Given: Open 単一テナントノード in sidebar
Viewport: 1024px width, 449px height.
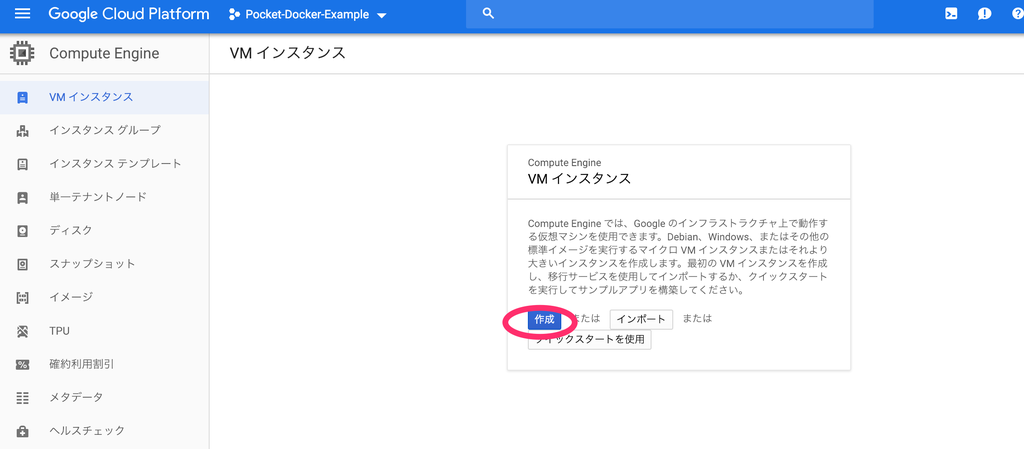Looking at the screenshot, I should click(x=104, y=197).
